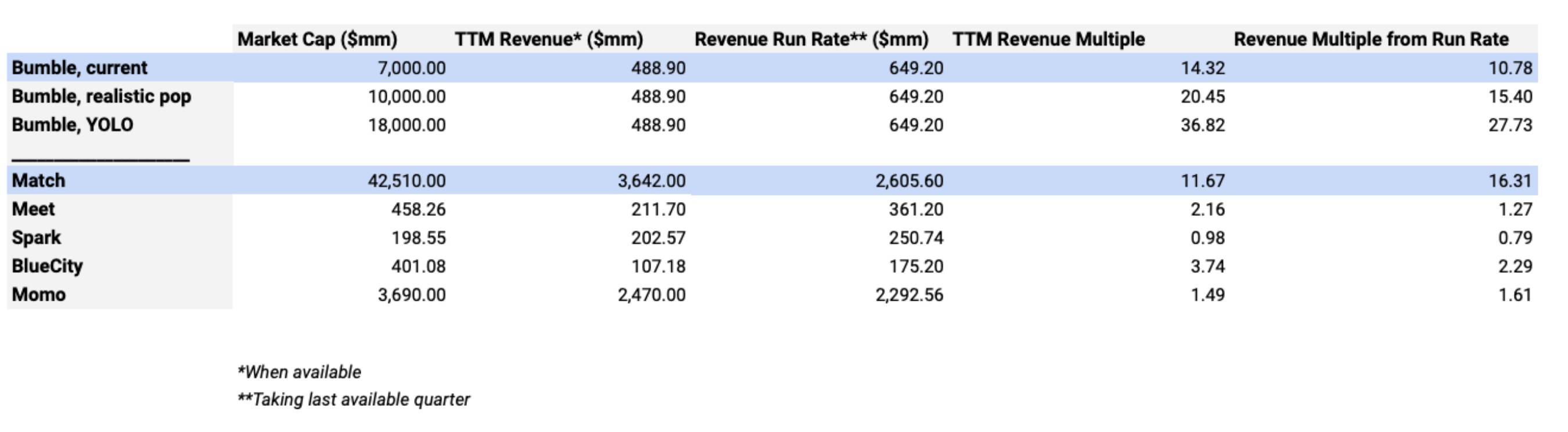
Task: Click Momo run rate multiple 1.61
Action: tap(1515, 294)
